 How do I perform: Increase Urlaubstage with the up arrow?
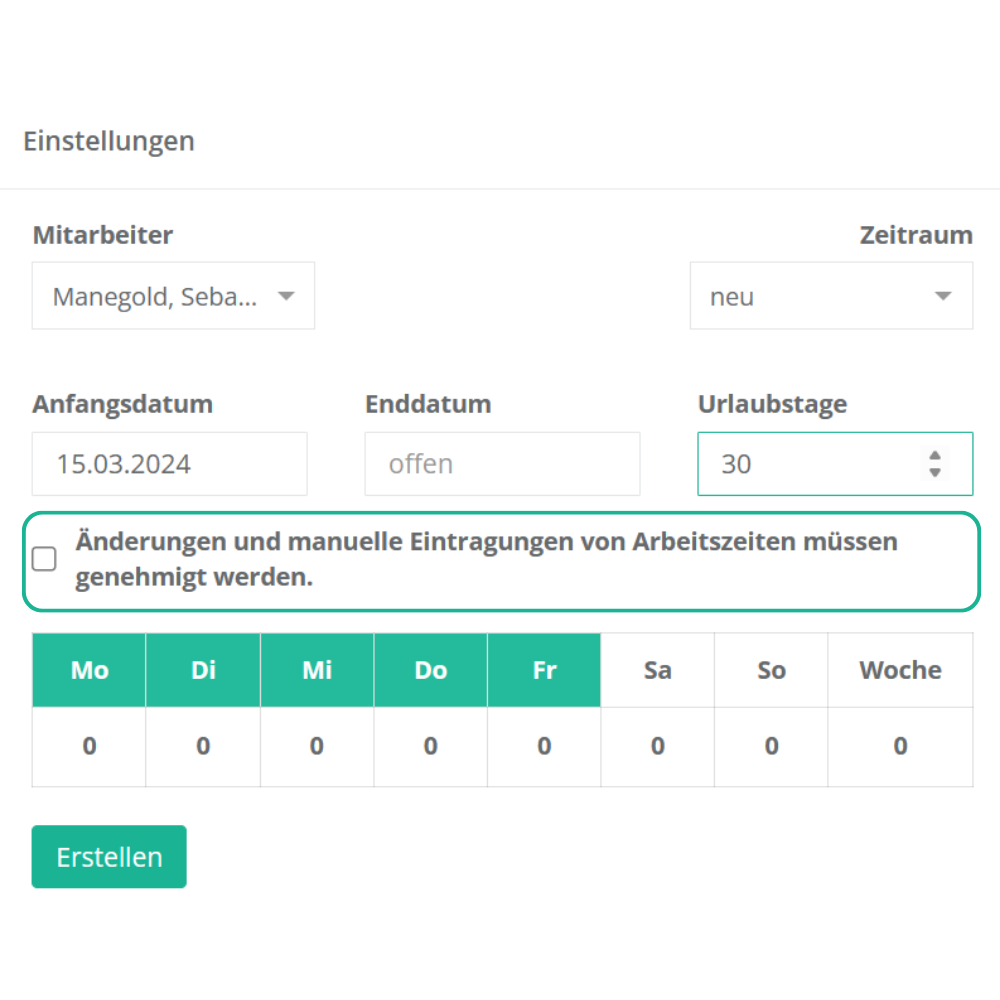tap(935, 456)
